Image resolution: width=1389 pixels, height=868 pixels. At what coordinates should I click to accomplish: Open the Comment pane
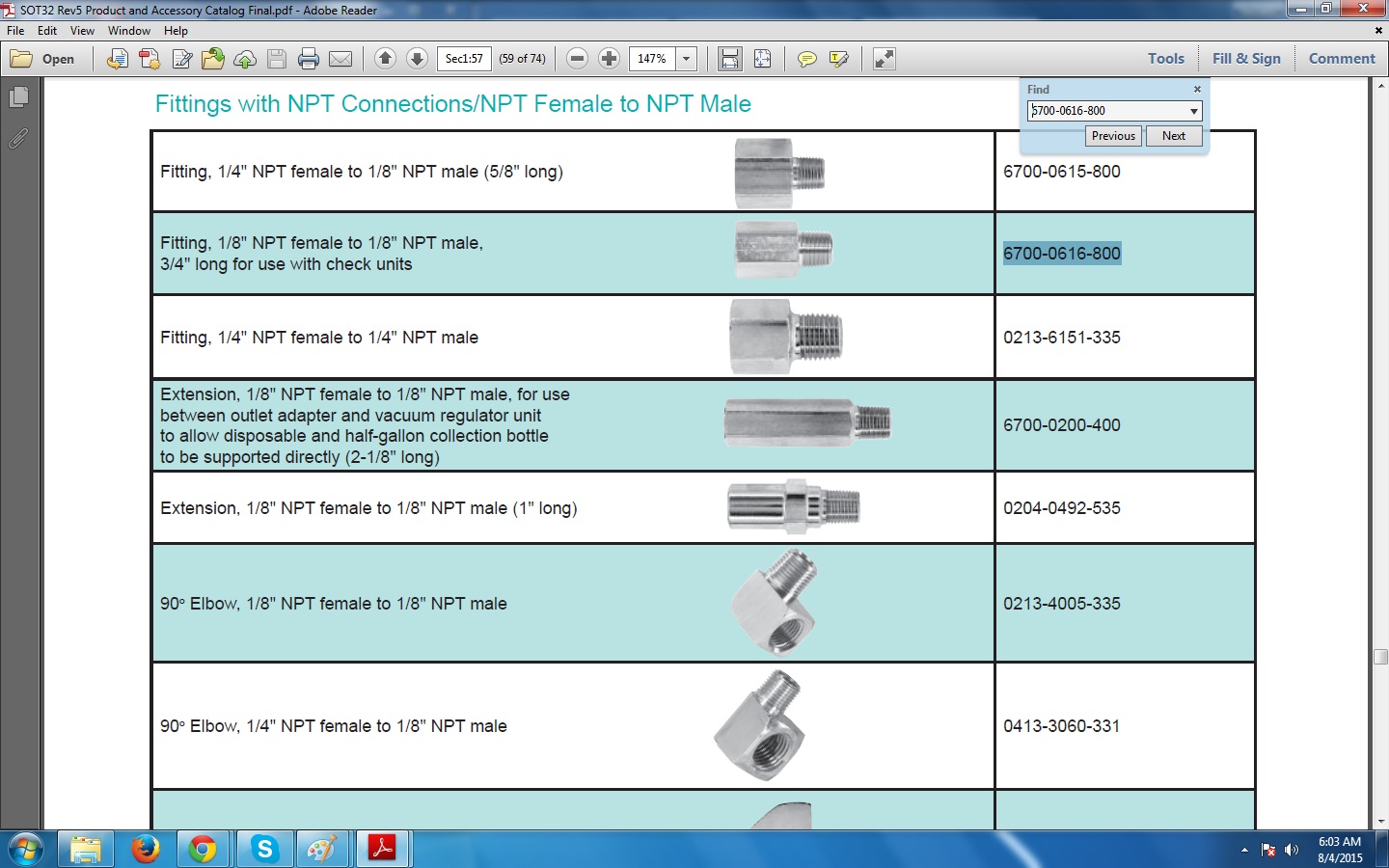pos(1342,59)
